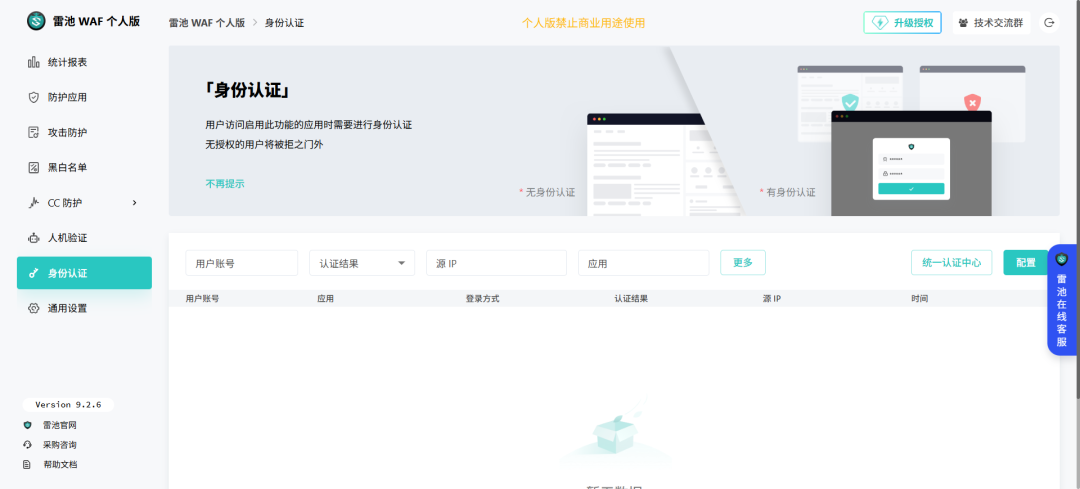
Task: Click the lightning icon in 升级授权
Action: pos(880,23)
